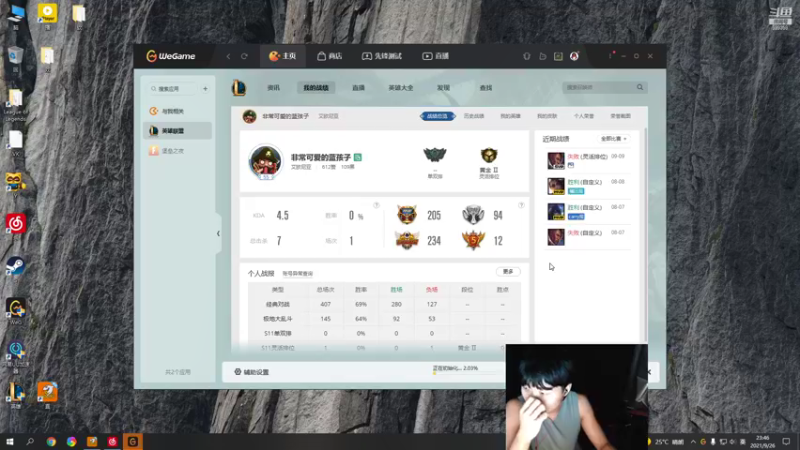Open the recent match dated 09-09
800x450 pixels.
[587, 161]
